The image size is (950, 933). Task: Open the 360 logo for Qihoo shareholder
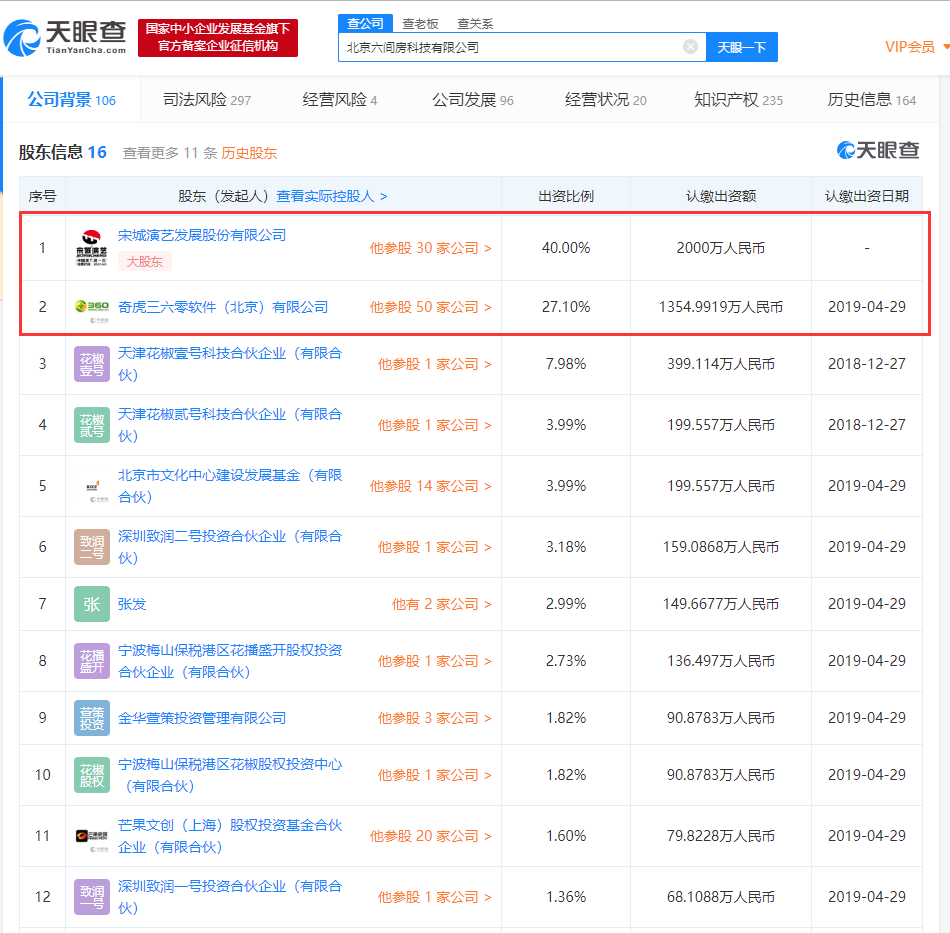pos(91,307)
